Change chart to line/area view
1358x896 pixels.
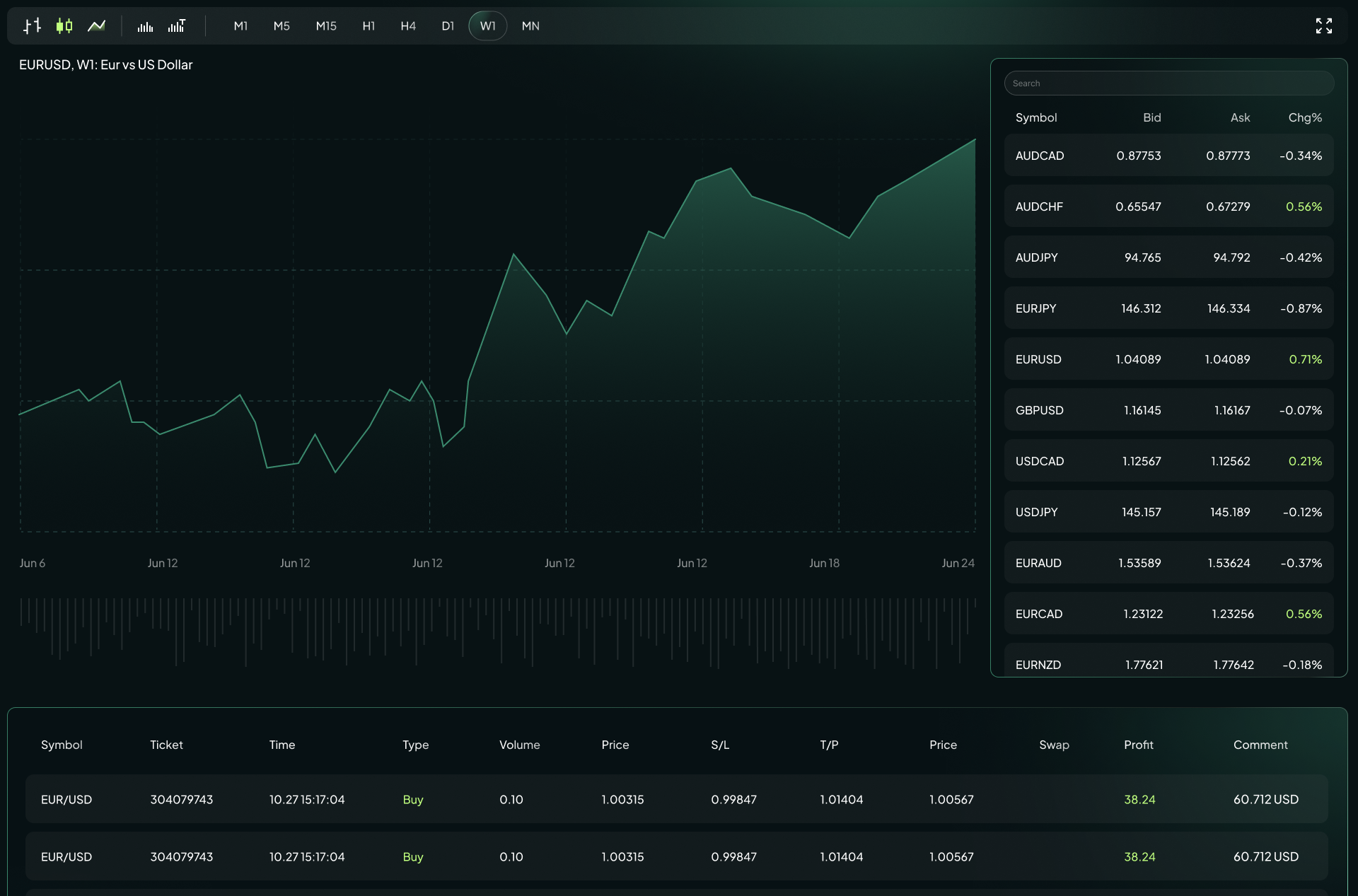(96, 25)
